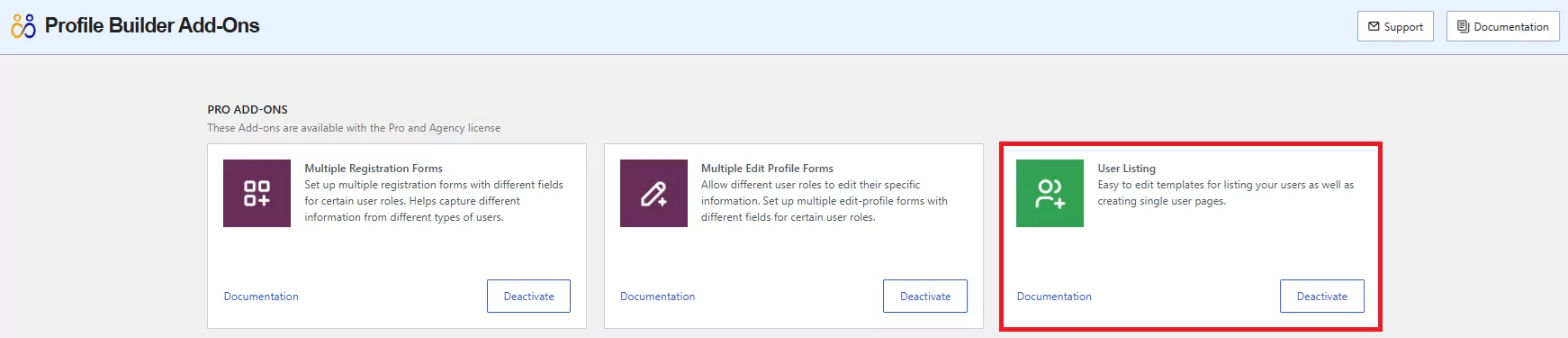Click the Multiple Edit Profile Forms pencil icon
Viewport: 1568px width, 338px height.
(x=653, y=193)
